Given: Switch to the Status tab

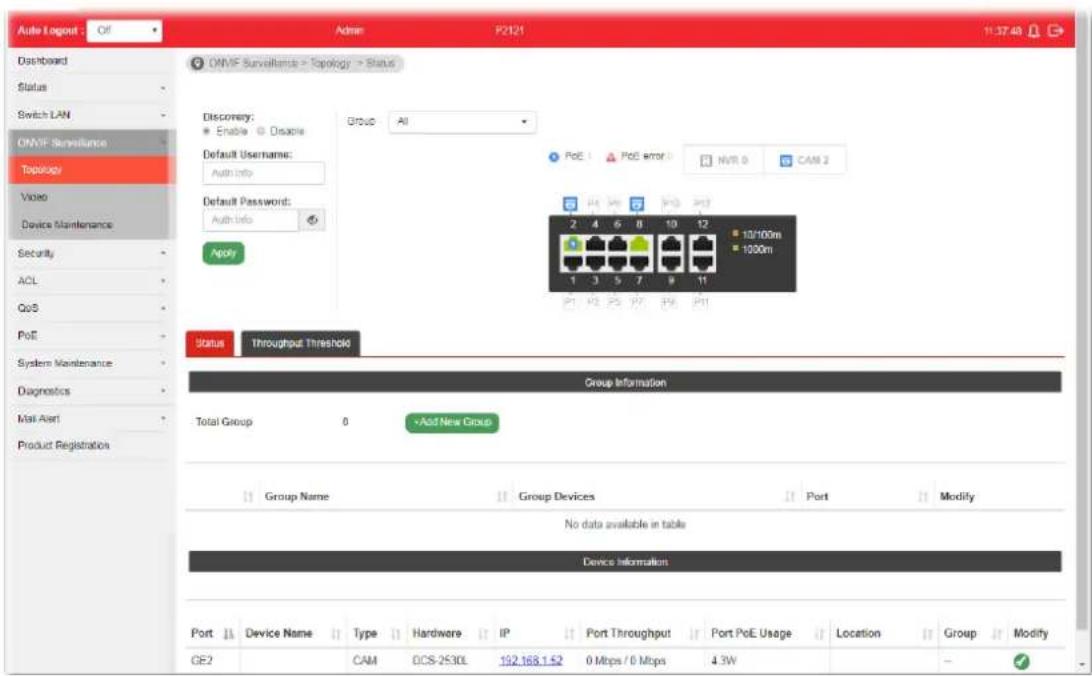Looking at the screenshot, I should coord(210,343).
